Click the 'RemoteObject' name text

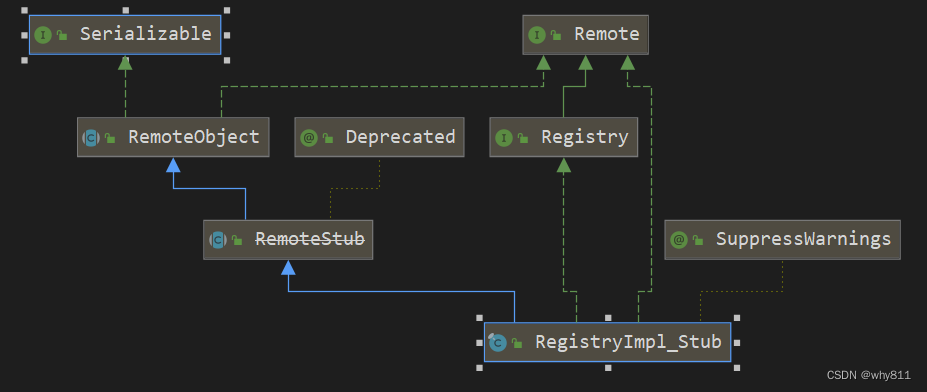(194, 137)
